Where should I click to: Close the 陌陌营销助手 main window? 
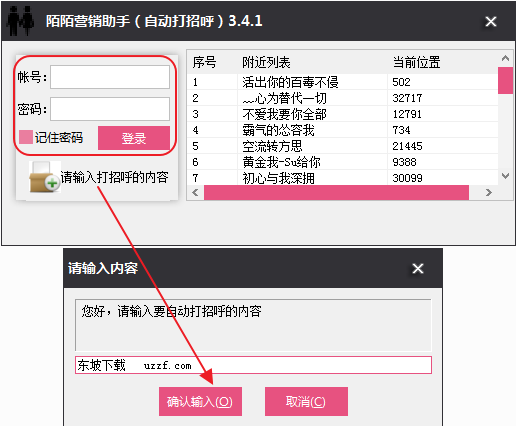click(491, 22)
